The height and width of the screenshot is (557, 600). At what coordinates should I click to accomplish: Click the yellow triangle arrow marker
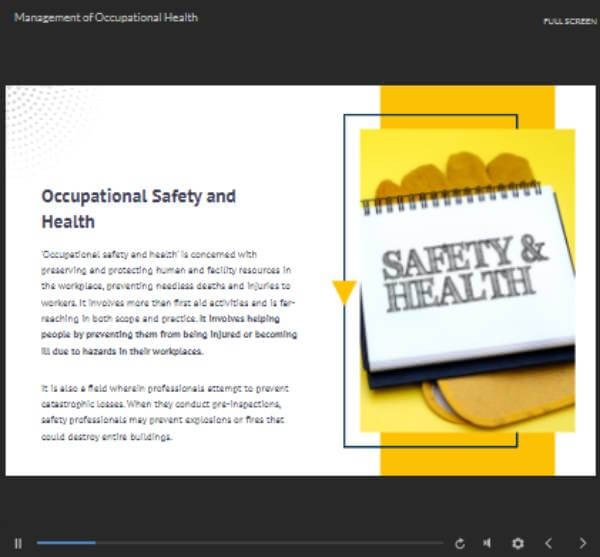(344, 292)
